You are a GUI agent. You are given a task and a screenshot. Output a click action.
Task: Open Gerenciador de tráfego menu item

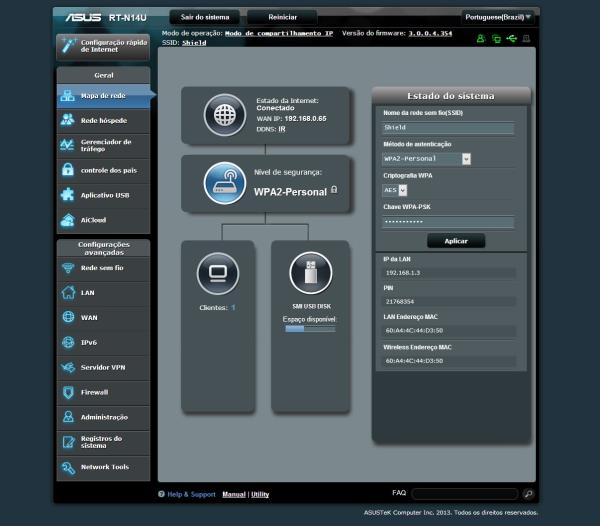pos(103,145)
